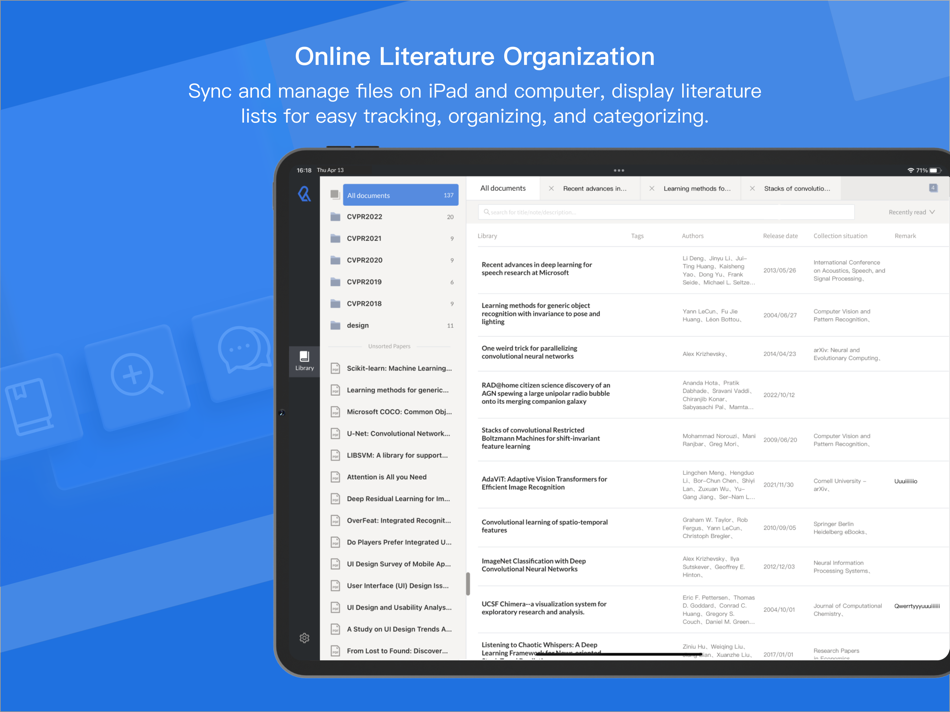The image size is (950, 712).
Task: Click the Library column header
Action: (487, 236)
